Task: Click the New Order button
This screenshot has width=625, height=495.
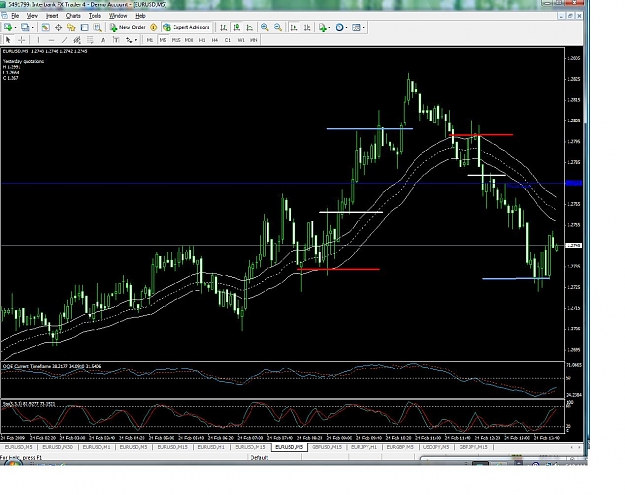Action: point(128,28)
